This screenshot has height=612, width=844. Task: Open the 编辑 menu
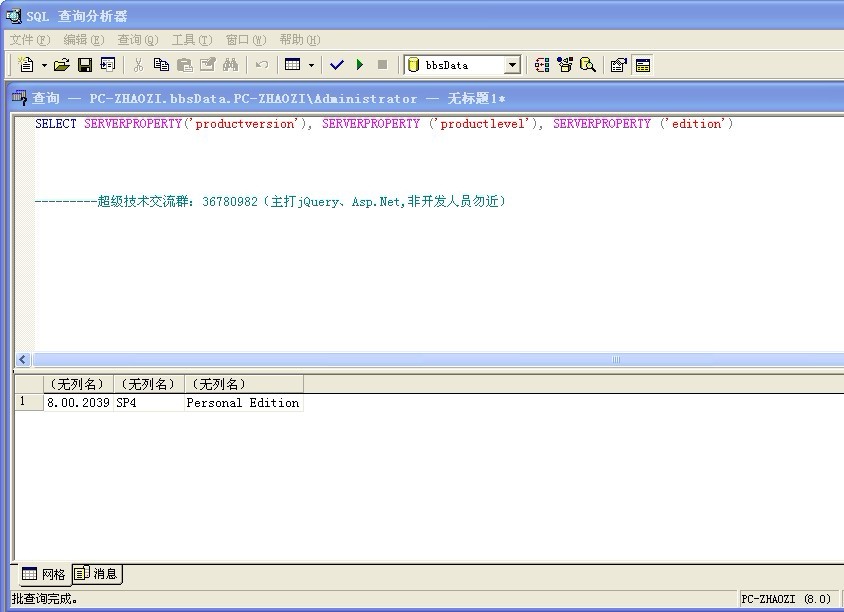(x=84, y=40)
